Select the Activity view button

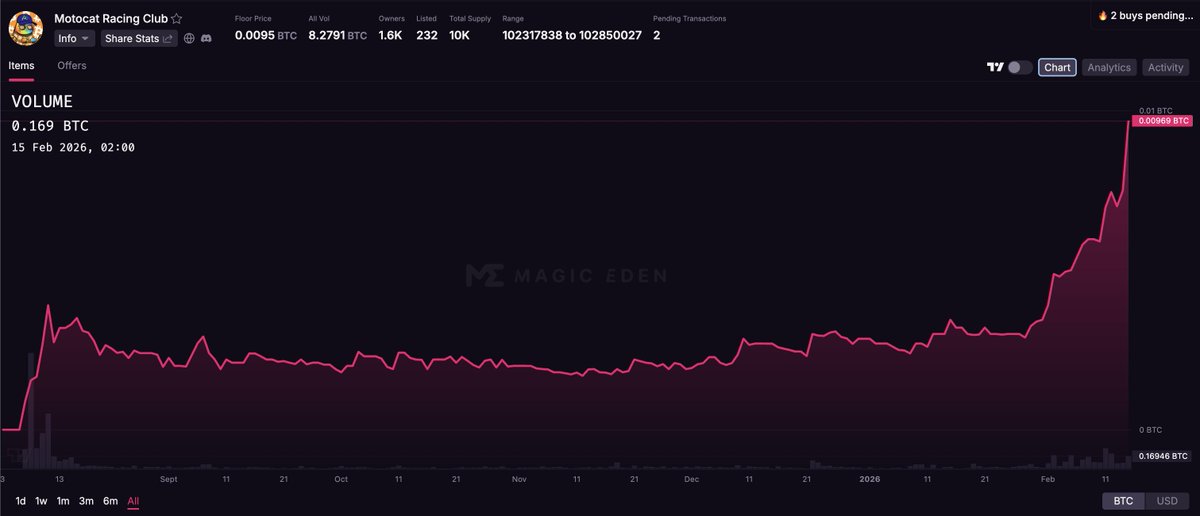click(1166, 67)
